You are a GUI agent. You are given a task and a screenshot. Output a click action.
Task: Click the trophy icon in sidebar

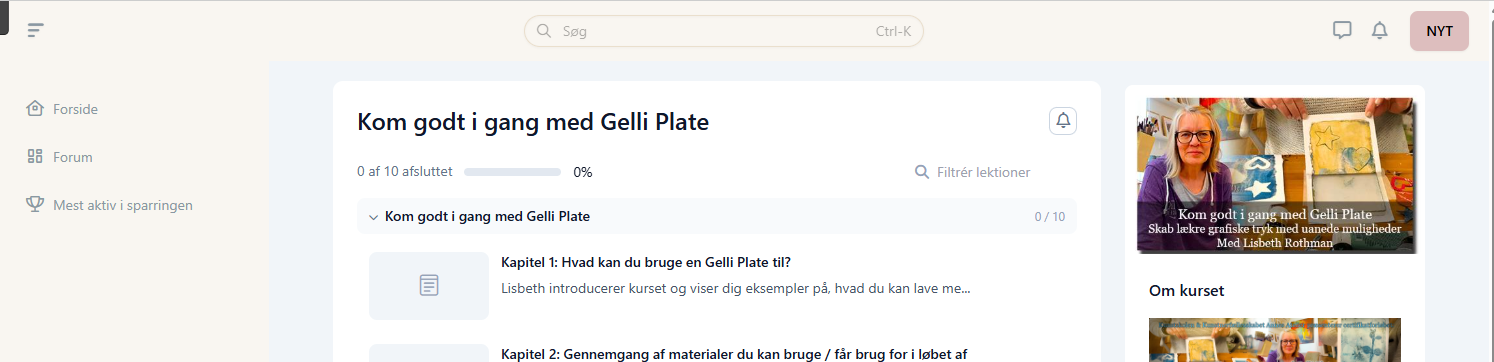tap(36, 204)
